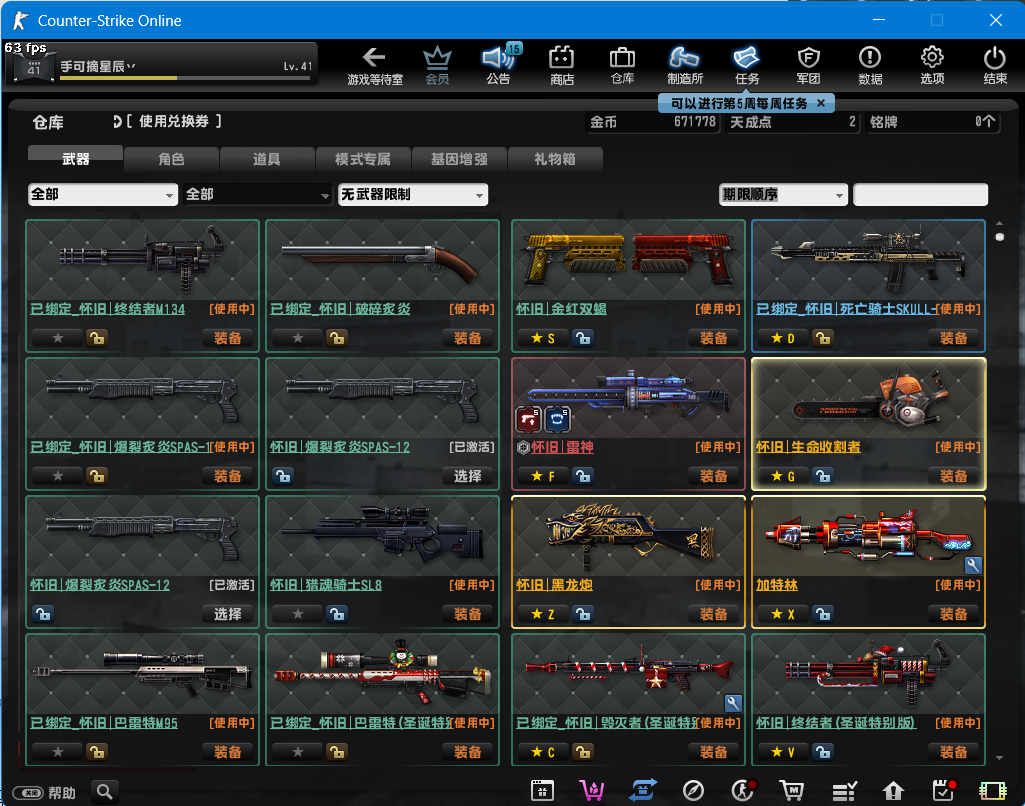The height and width of the screenshot is (806, 1025).
Task: Click the inventory scrollbar up arrow
Action: [x=1000, y=223]
